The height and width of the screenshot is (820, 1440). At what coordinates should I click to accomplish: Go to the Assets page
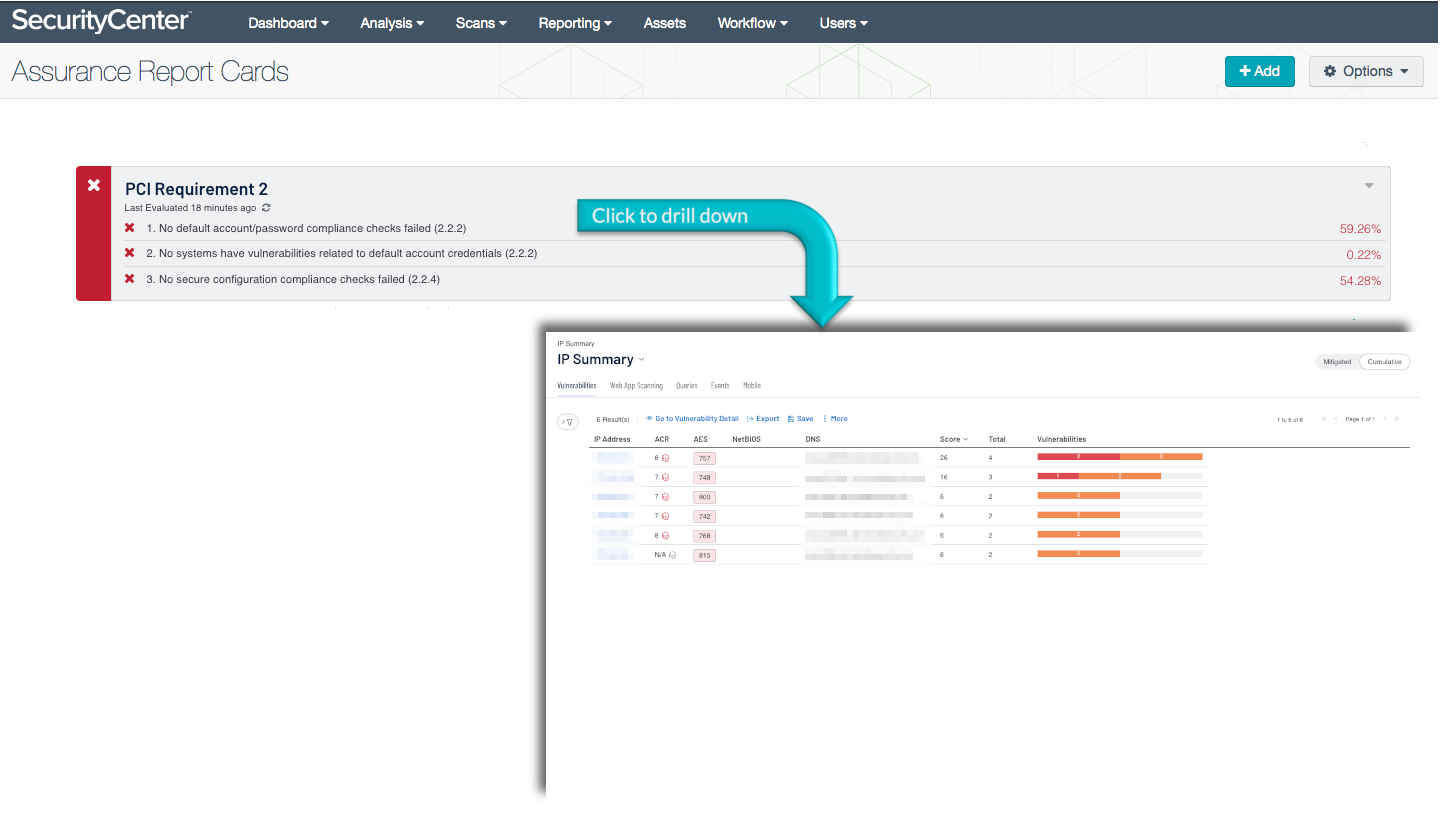point(665,23)
